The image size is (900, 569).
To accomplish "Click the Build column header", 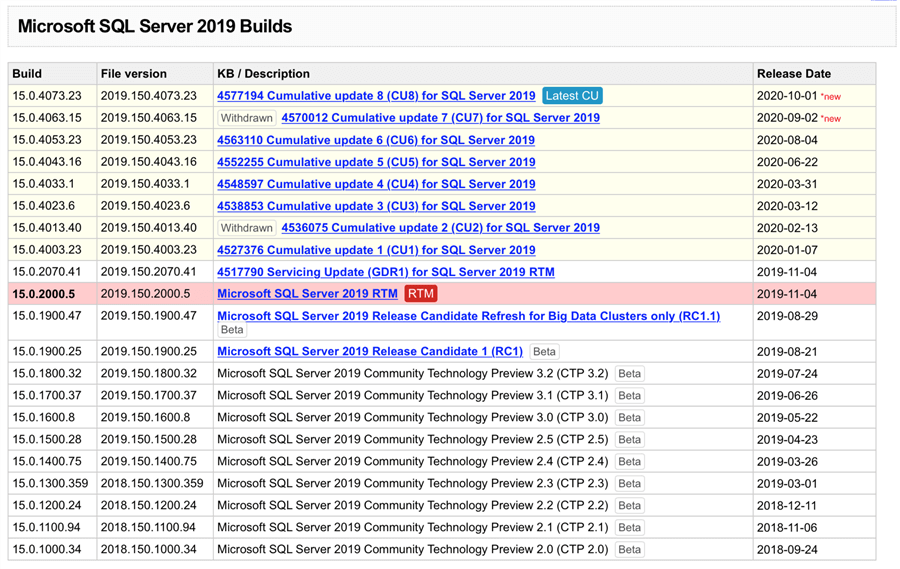I will [x=27, y=74].
